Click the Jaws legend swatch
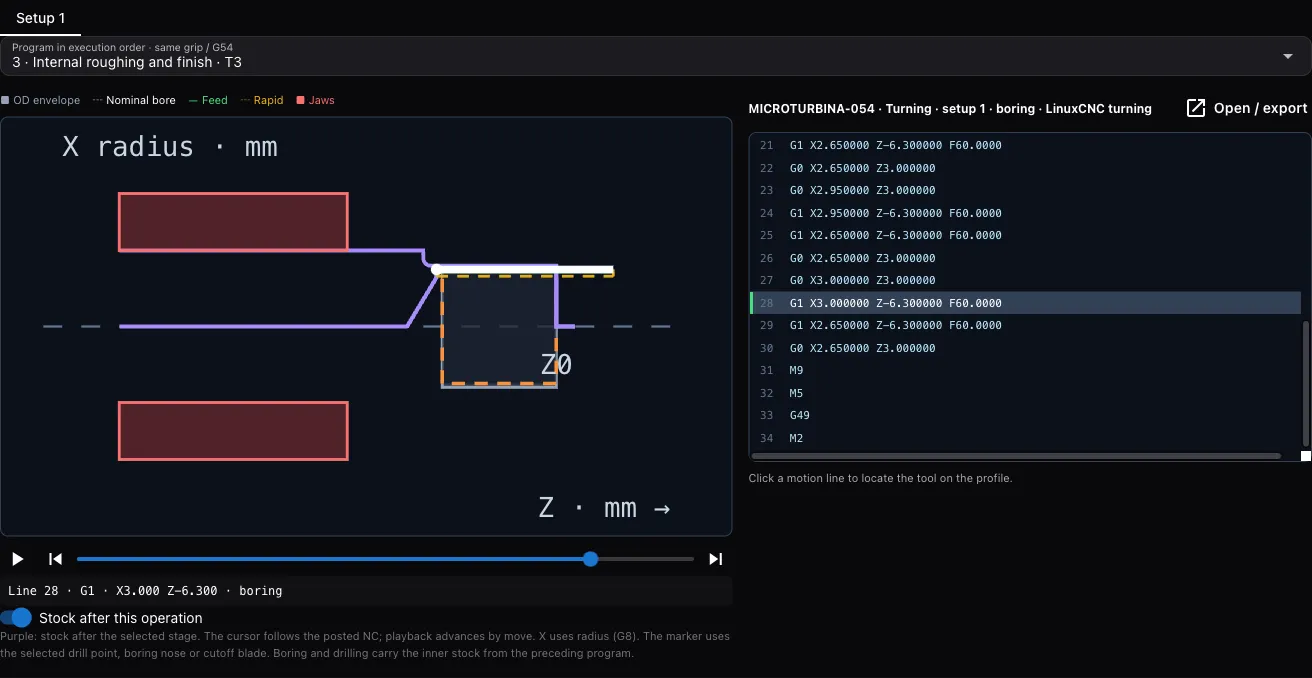This screenshot has width=1312, height=678. click(x=301, y=100)
